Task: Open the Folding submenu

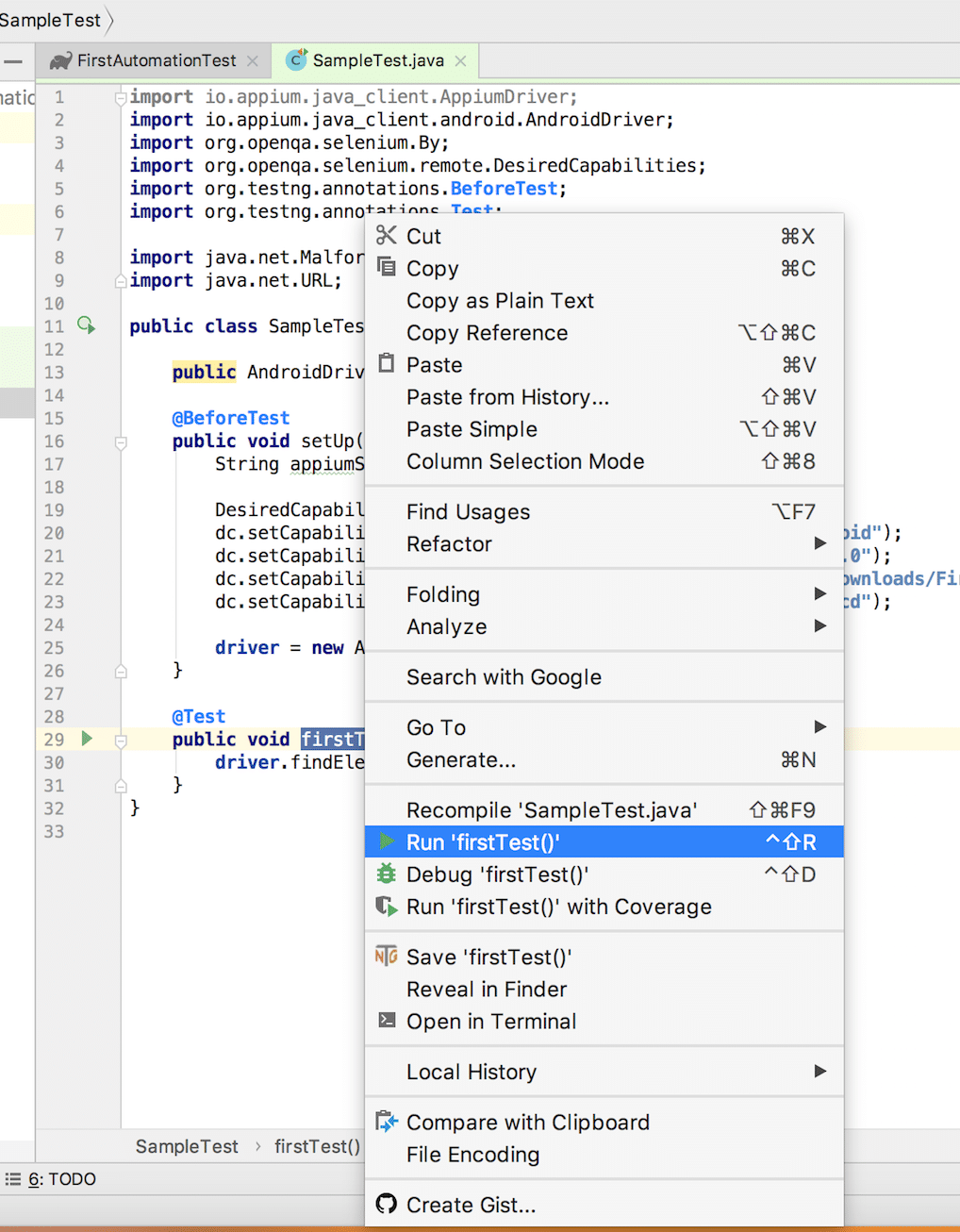Action: coord(443,594)
